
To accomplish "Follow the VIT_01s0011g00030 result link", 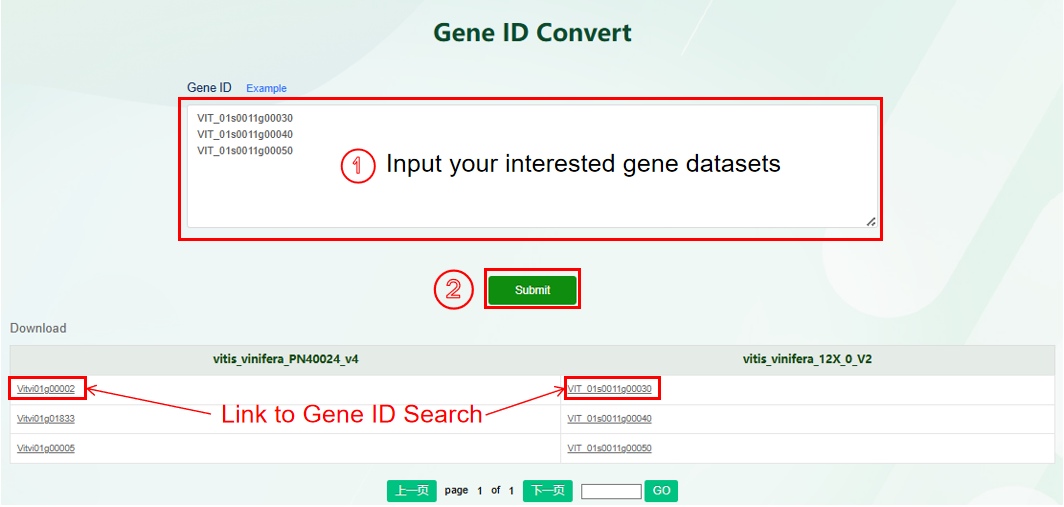I will pos(609,389).
